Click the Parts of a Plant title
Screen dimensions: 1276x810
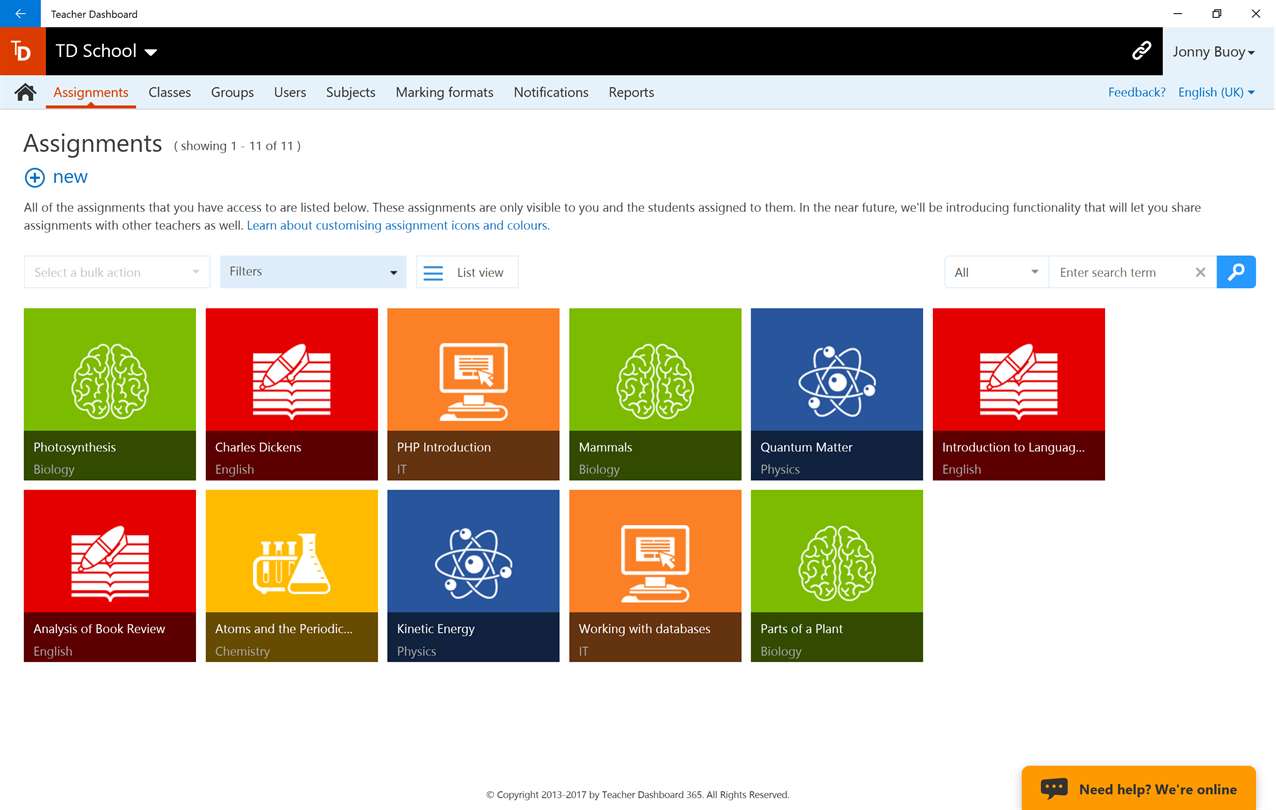[802, 629]
